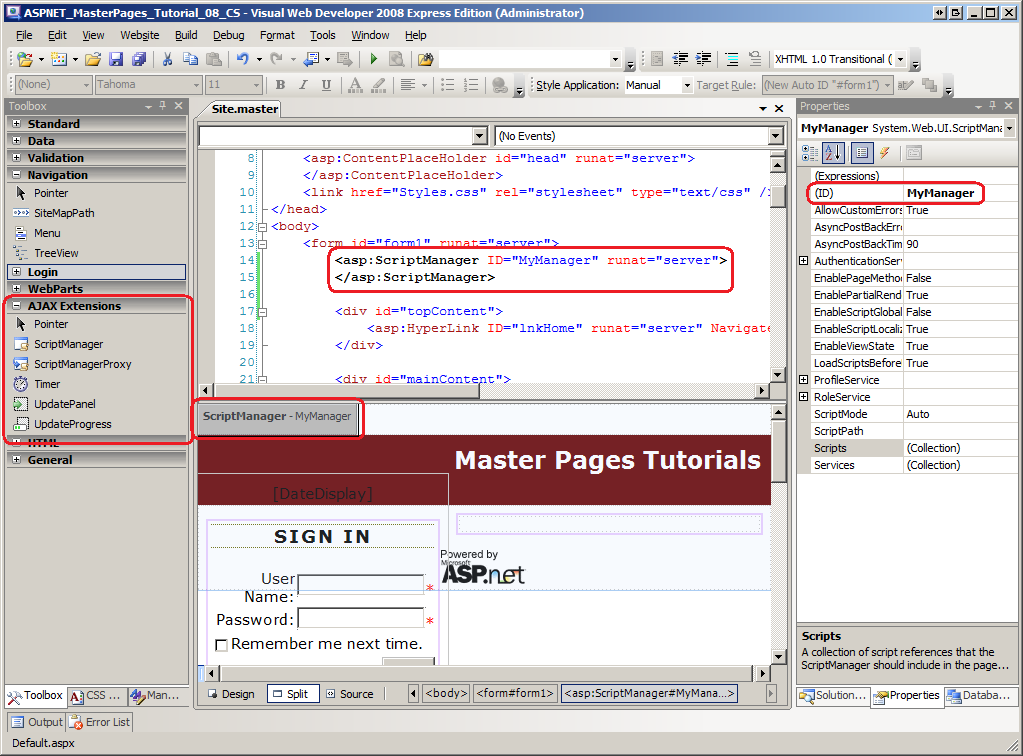
Task: Pick the Timer control in AJAX Extensions
Action: pyautogui.click(x=48, y=384)
